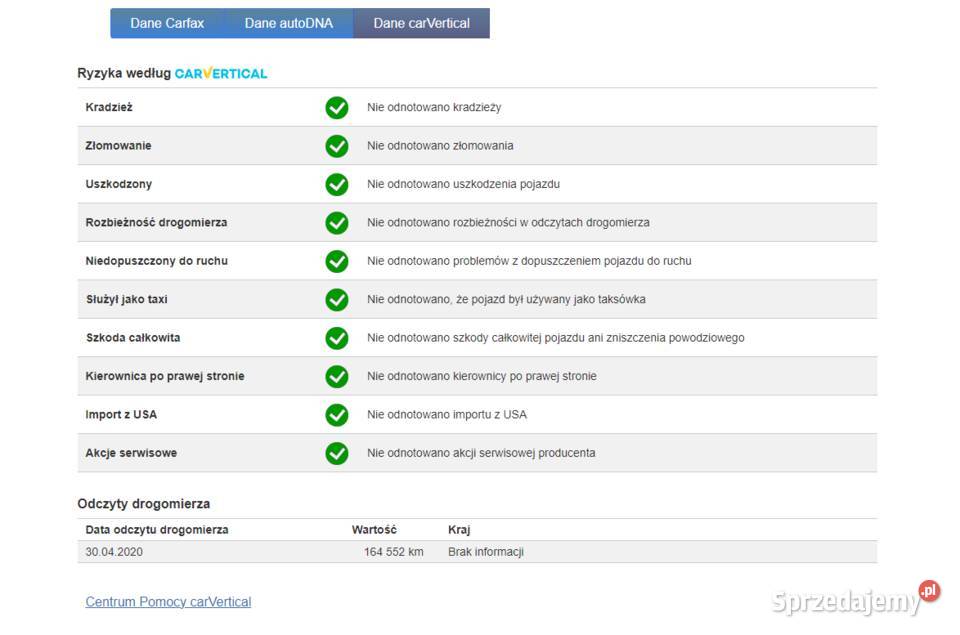Click 'Nie odnotowano importu z USA'

447,415
